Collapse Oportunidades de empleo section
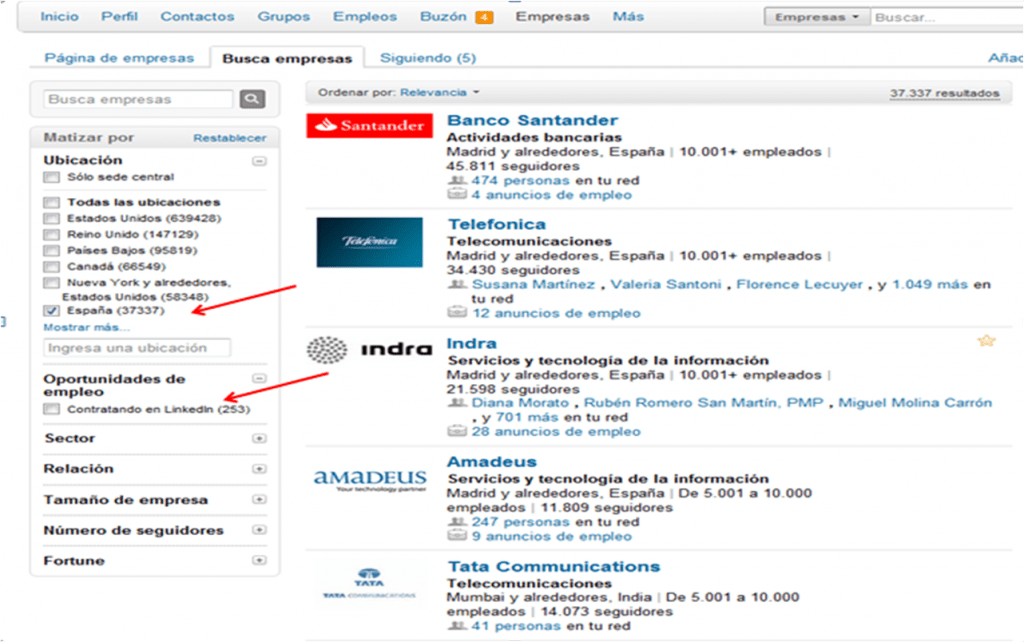Image resolution: width=1024 pixels, height=642 pixels. click(259, 379)
